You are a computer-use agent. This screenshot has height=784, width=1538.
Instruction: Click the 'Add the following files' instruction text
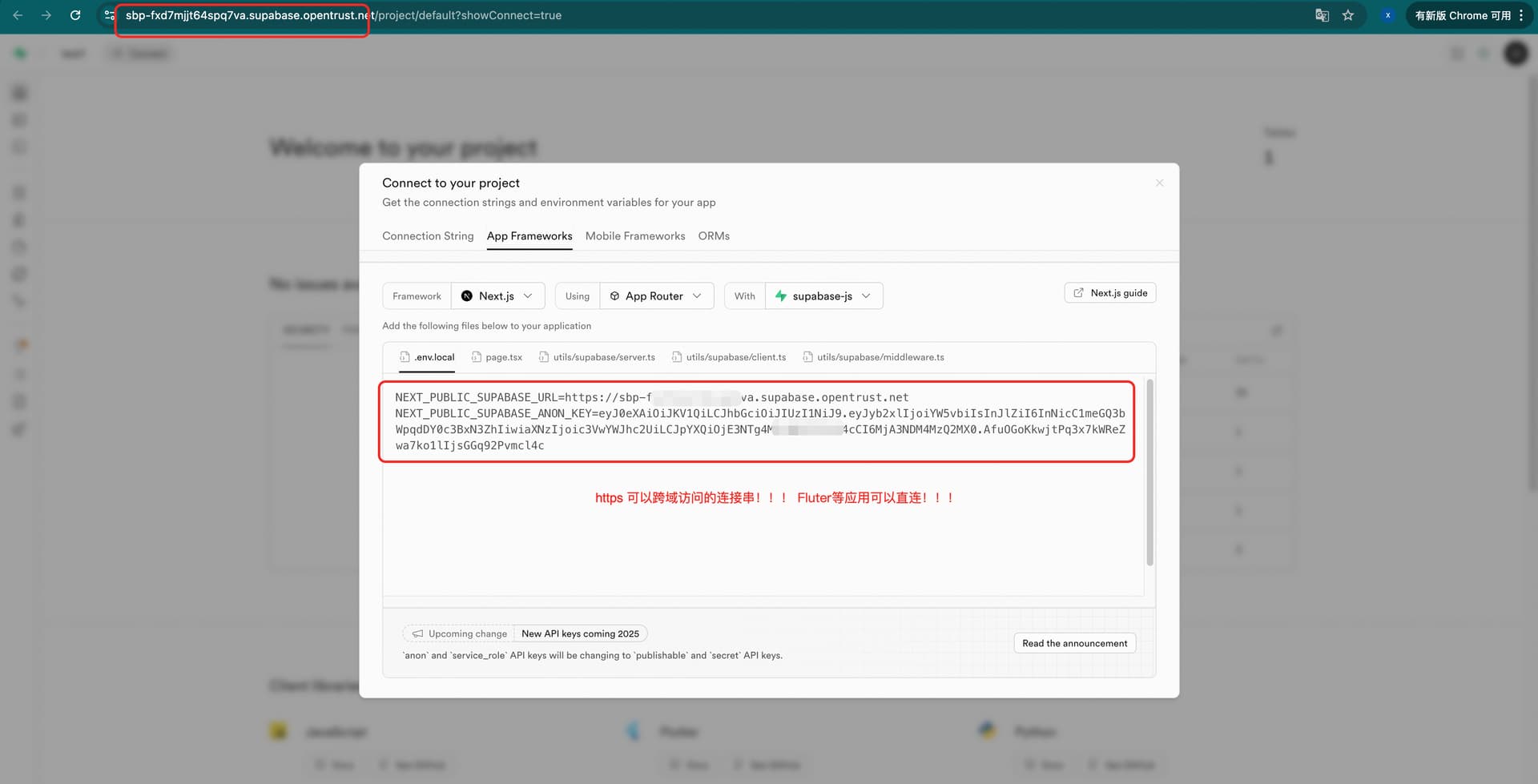click(486, 326)
